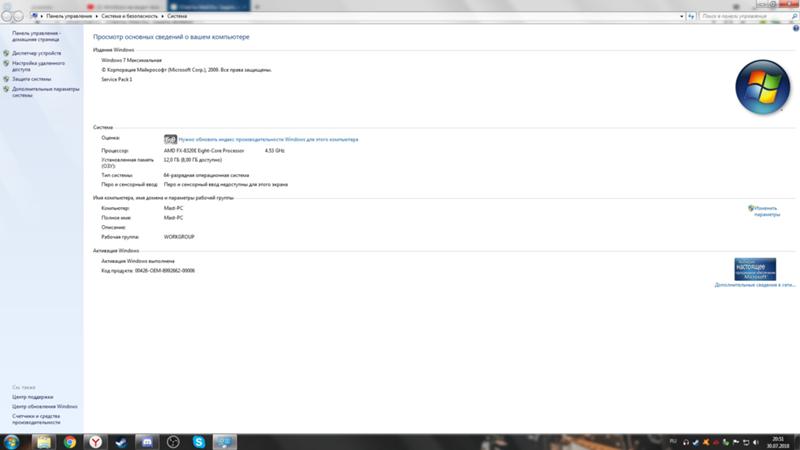800x450 pixels.
Task: Launch Google Chrome from the taskbar
Action: 70,442
